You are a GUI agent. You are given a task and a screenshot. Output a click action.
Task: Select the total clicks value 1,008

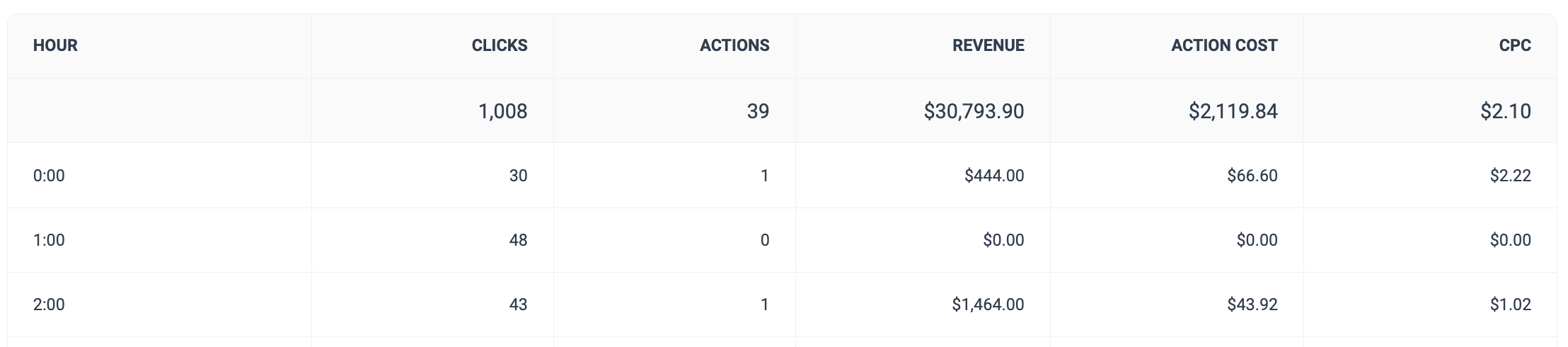502,111
